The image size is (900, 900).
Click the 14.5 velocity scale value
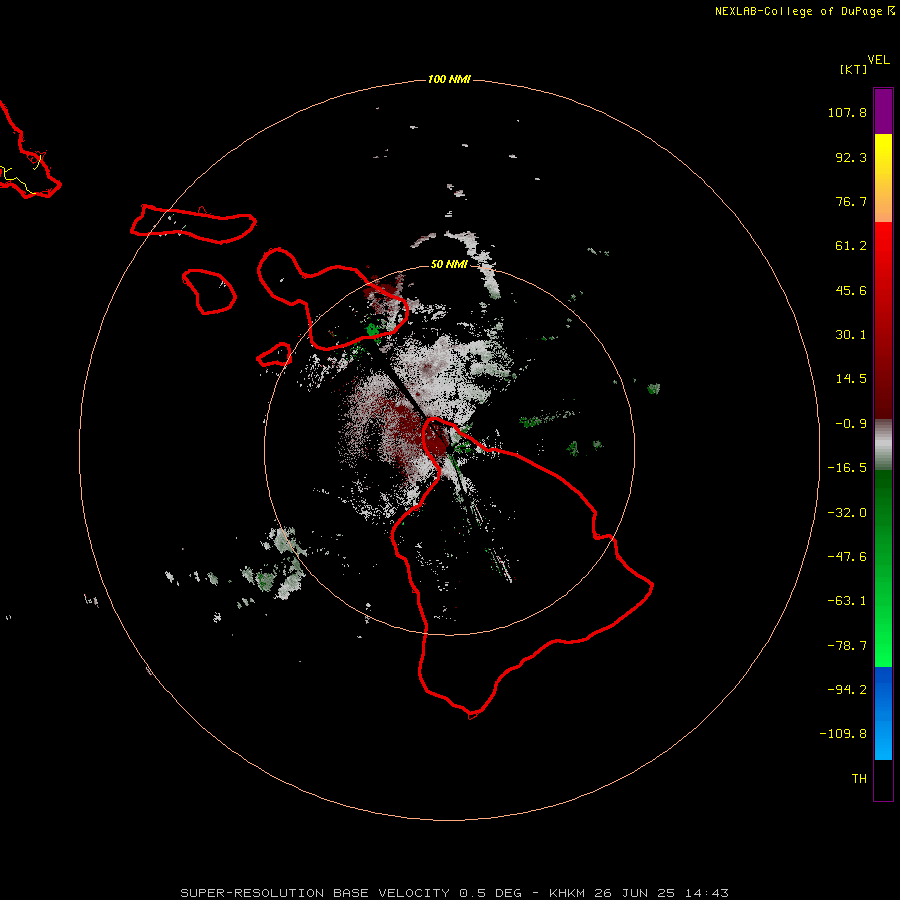pyautogui.click(x=851, y=379)
